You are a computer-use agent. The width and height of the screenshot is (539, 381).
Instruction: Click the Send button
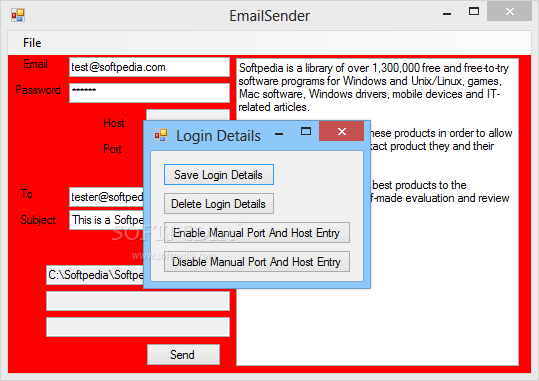coord(183,355)
